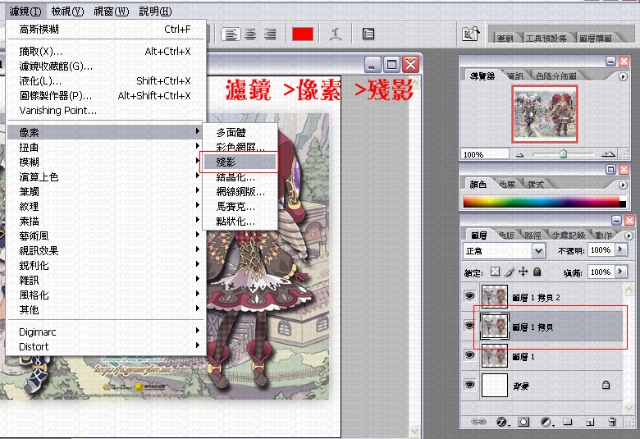640x439 pixels.
Task: Switch to the 色階分佈圖 tab
Action: [x=556, y=76]
